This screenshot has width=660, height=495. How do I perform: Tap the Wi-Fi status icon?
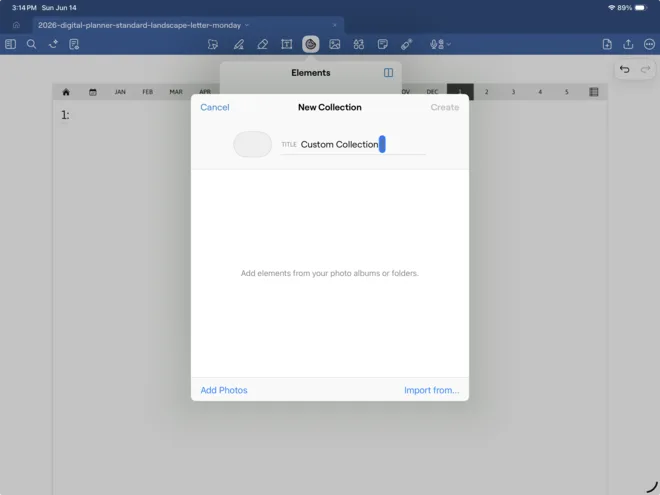click(612, 8)
